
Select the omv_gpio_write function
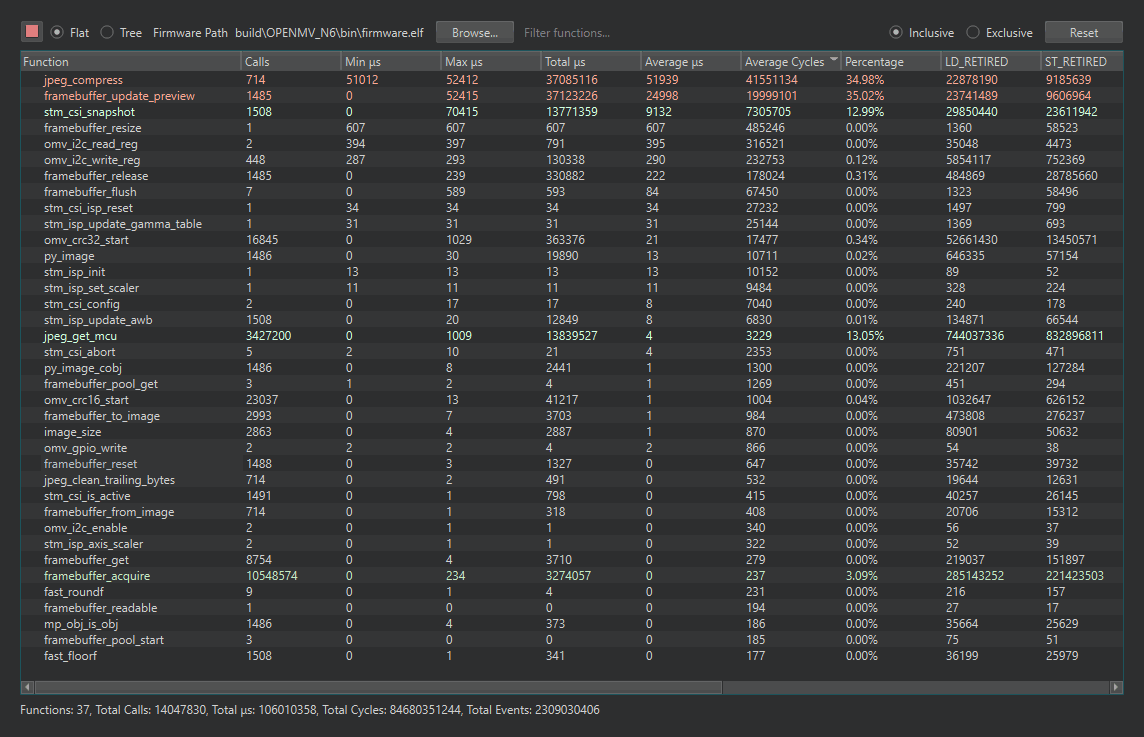(x=572, y=448)
